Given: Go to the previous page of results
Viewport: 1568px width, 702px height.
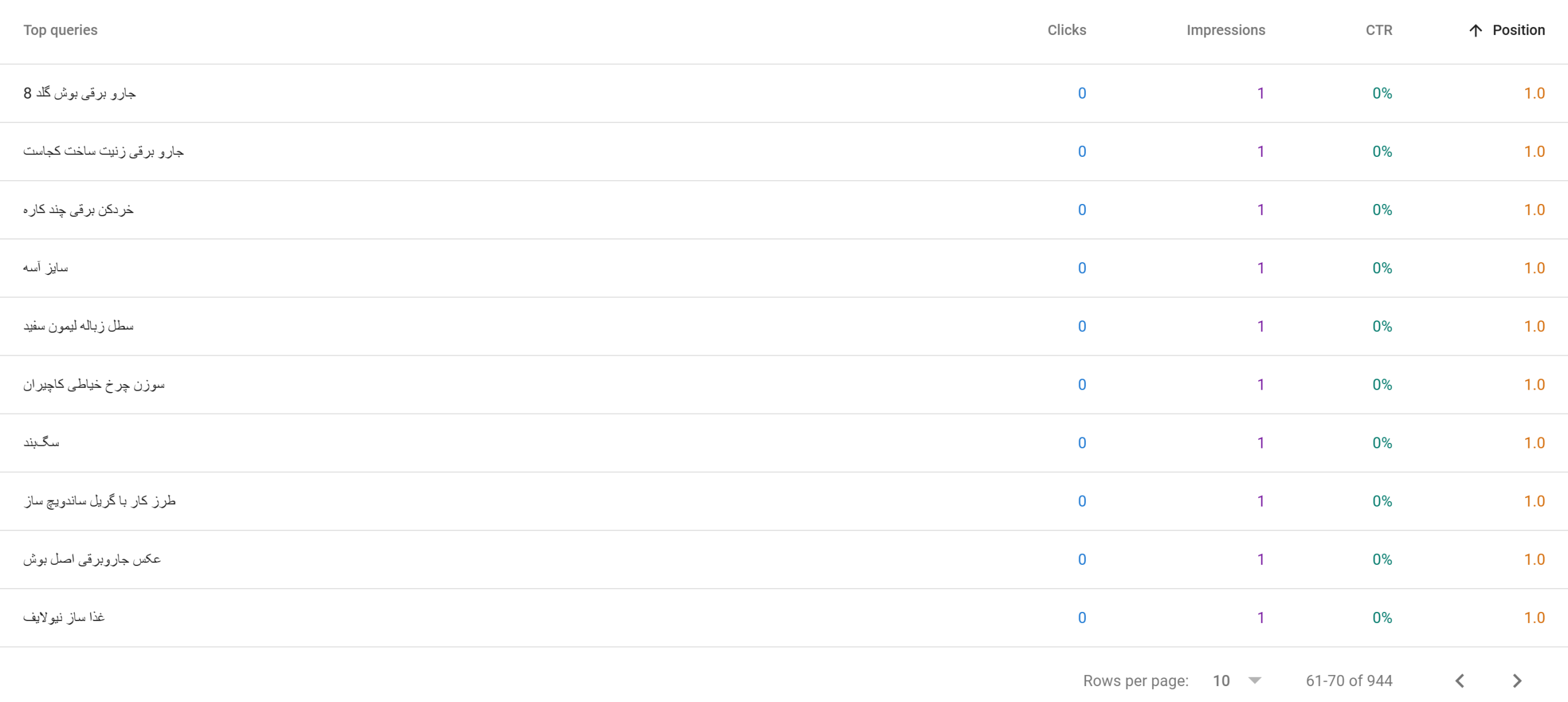Looking at the screenshot, I should coord(1460,681).
